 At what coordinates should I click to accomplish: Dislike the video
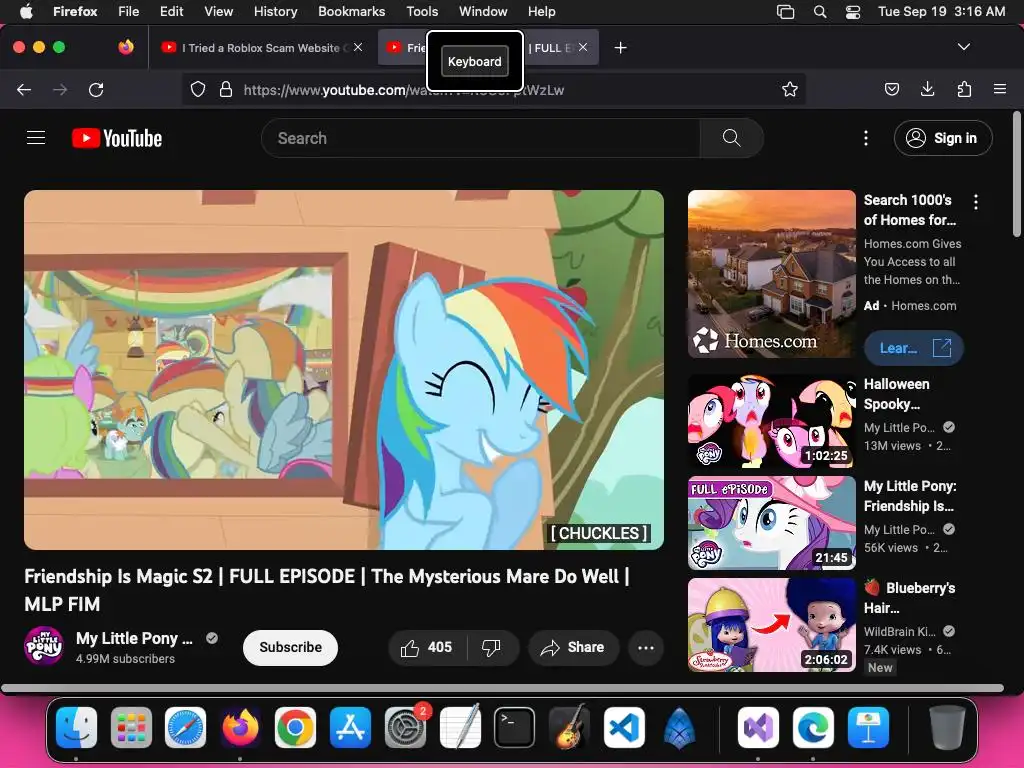pyautogui.click(x=492, y=647)
